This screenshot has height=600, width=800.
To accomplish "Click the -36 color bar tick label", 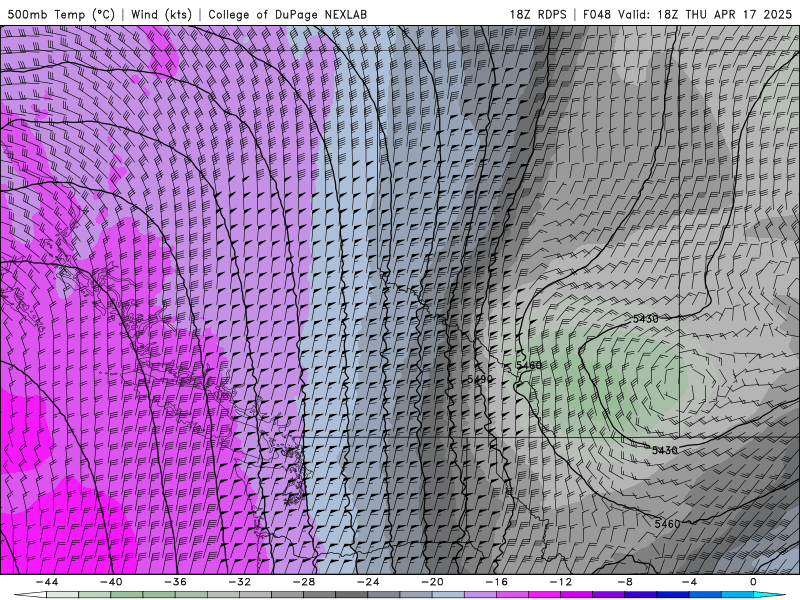I will pos(175,582).
